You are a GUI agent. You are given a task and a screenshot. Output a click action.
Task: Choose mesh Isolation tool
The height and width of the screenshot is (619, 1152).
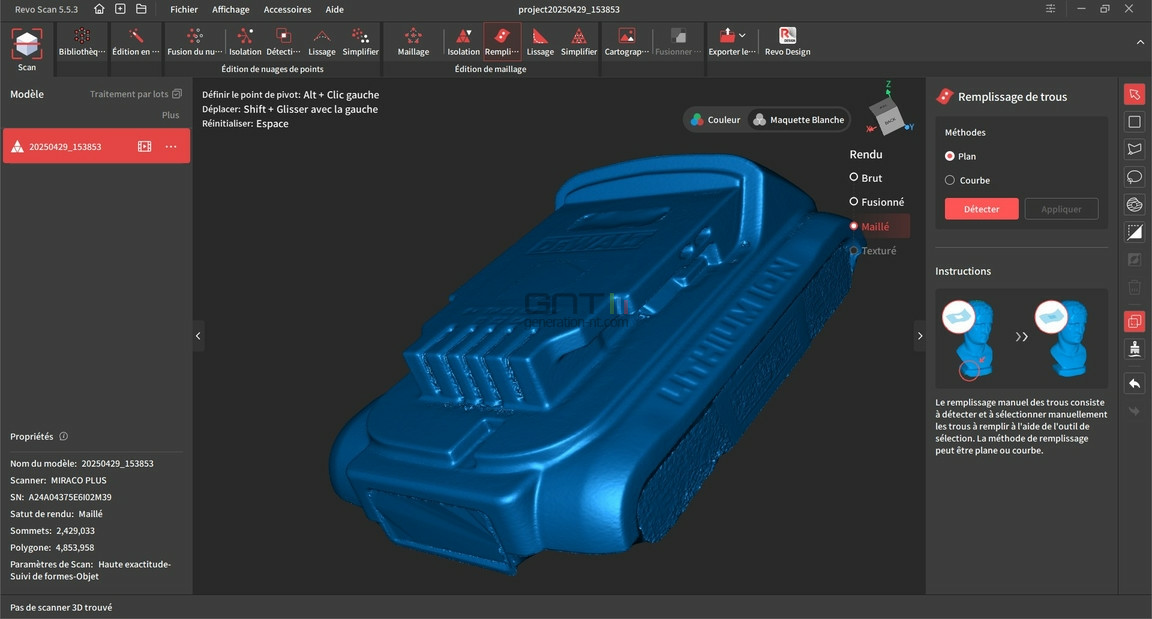tap(464, 42)
